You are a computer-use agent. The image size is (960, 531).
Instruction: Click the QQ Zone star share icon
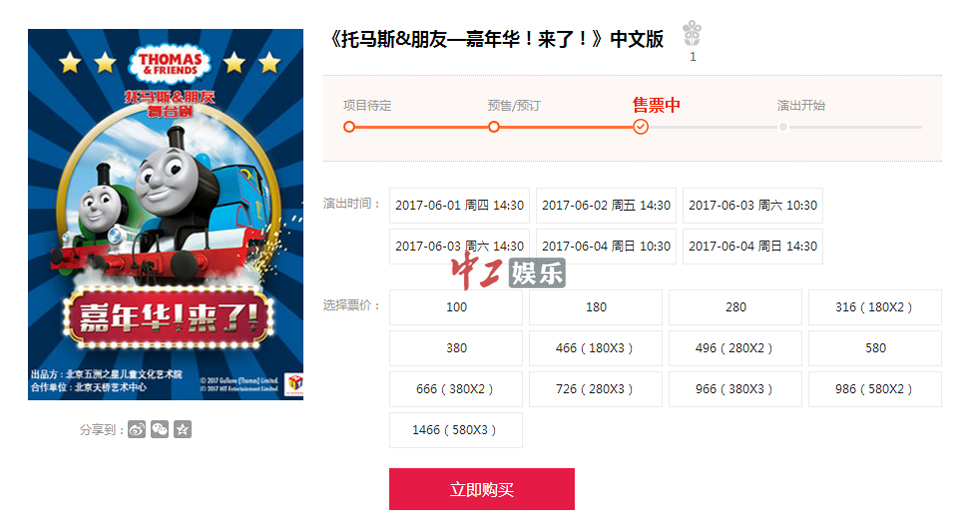coord(182,430)
